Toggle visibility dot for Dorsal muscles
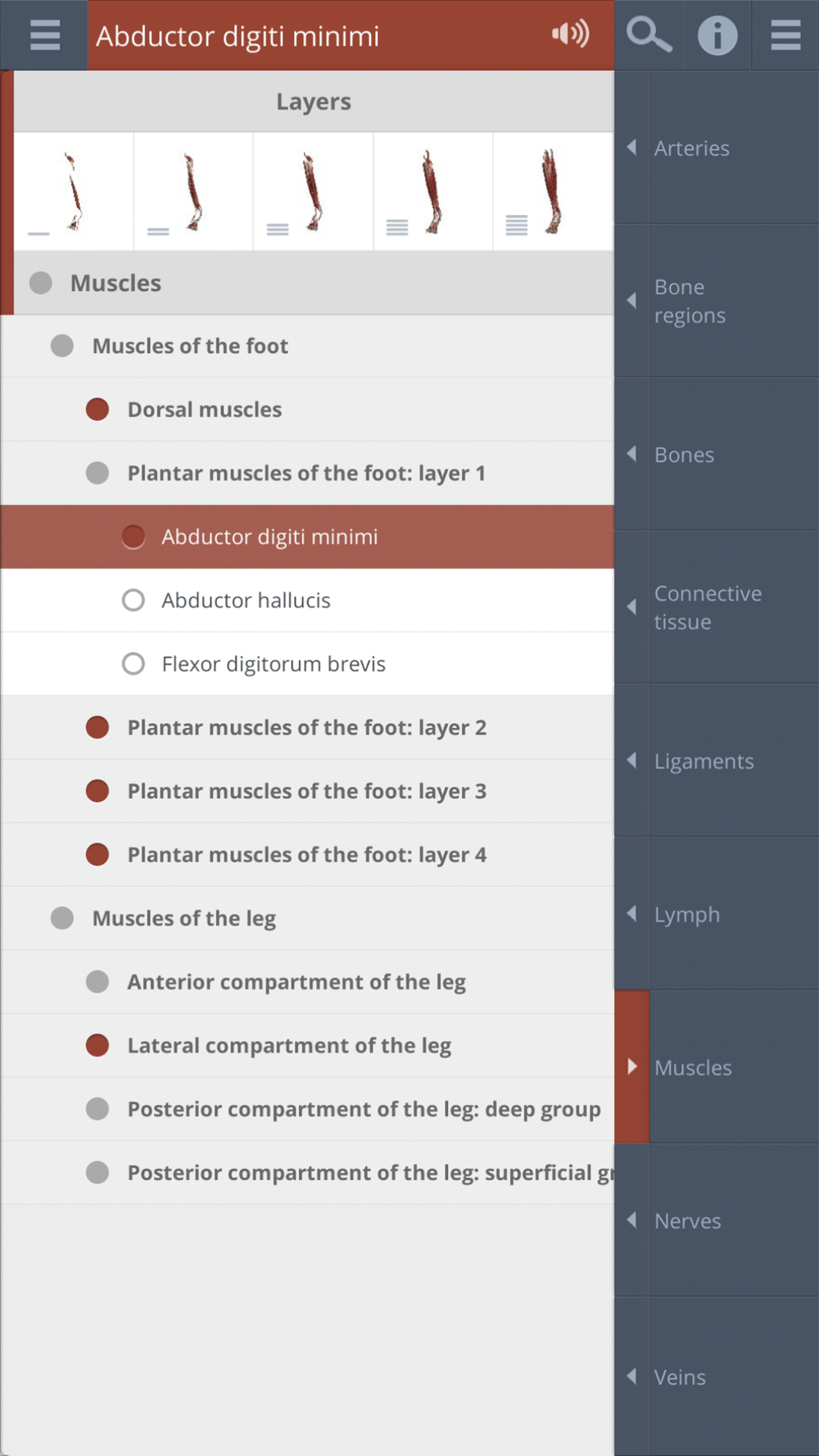The width and height of the screenshot is (819, 1456). (x=97, y=409)
